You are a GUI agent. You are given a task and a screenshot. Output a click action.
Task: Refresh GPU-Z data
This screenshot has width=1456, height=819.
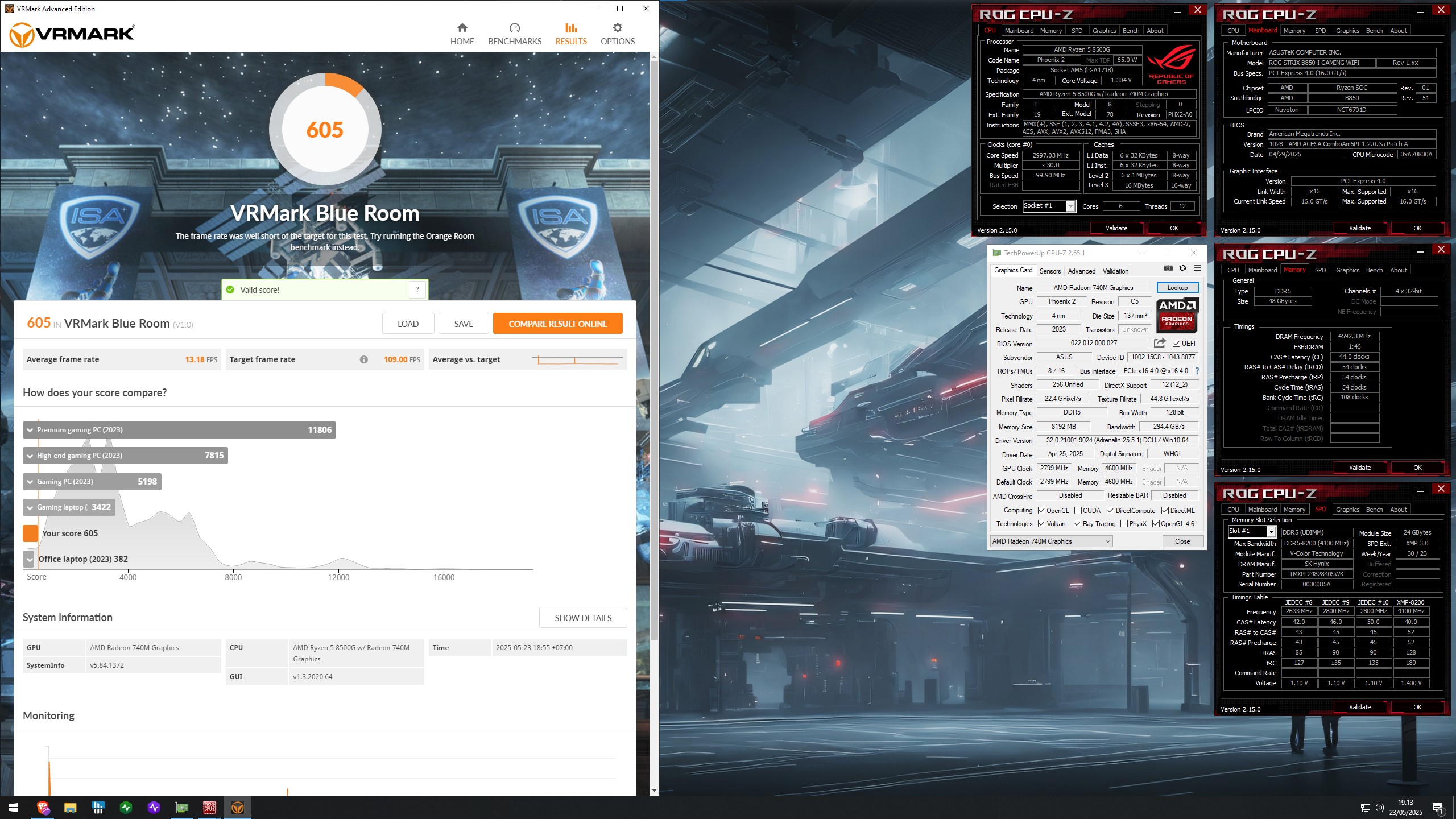1183,268
